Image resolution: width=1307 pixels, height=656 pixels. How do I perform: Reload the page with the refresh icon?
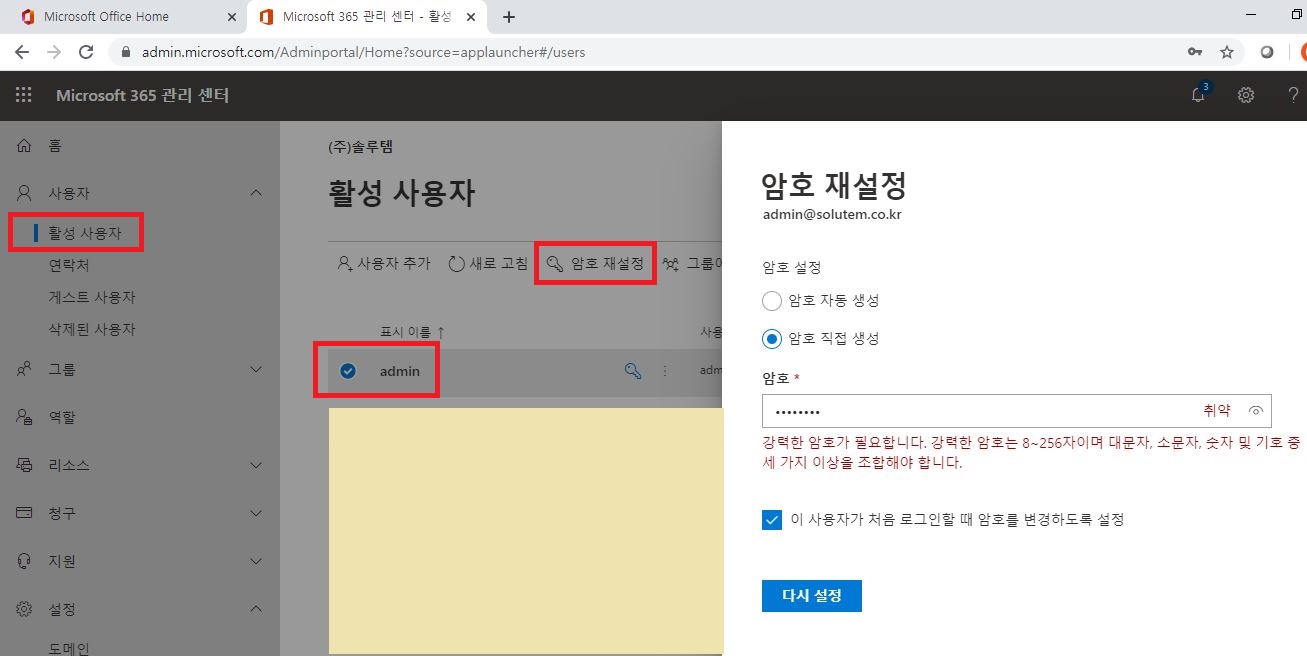[x=86, y=52]
